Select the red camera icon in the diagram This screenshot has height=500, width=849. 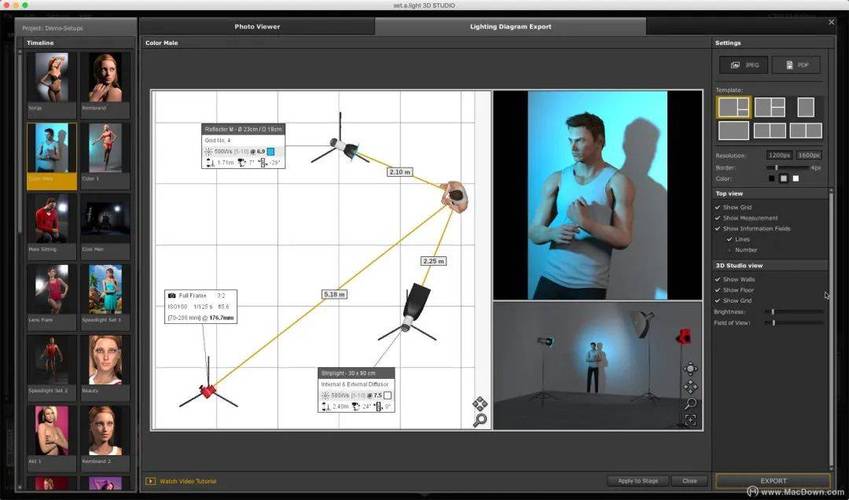tap(207, 391)
